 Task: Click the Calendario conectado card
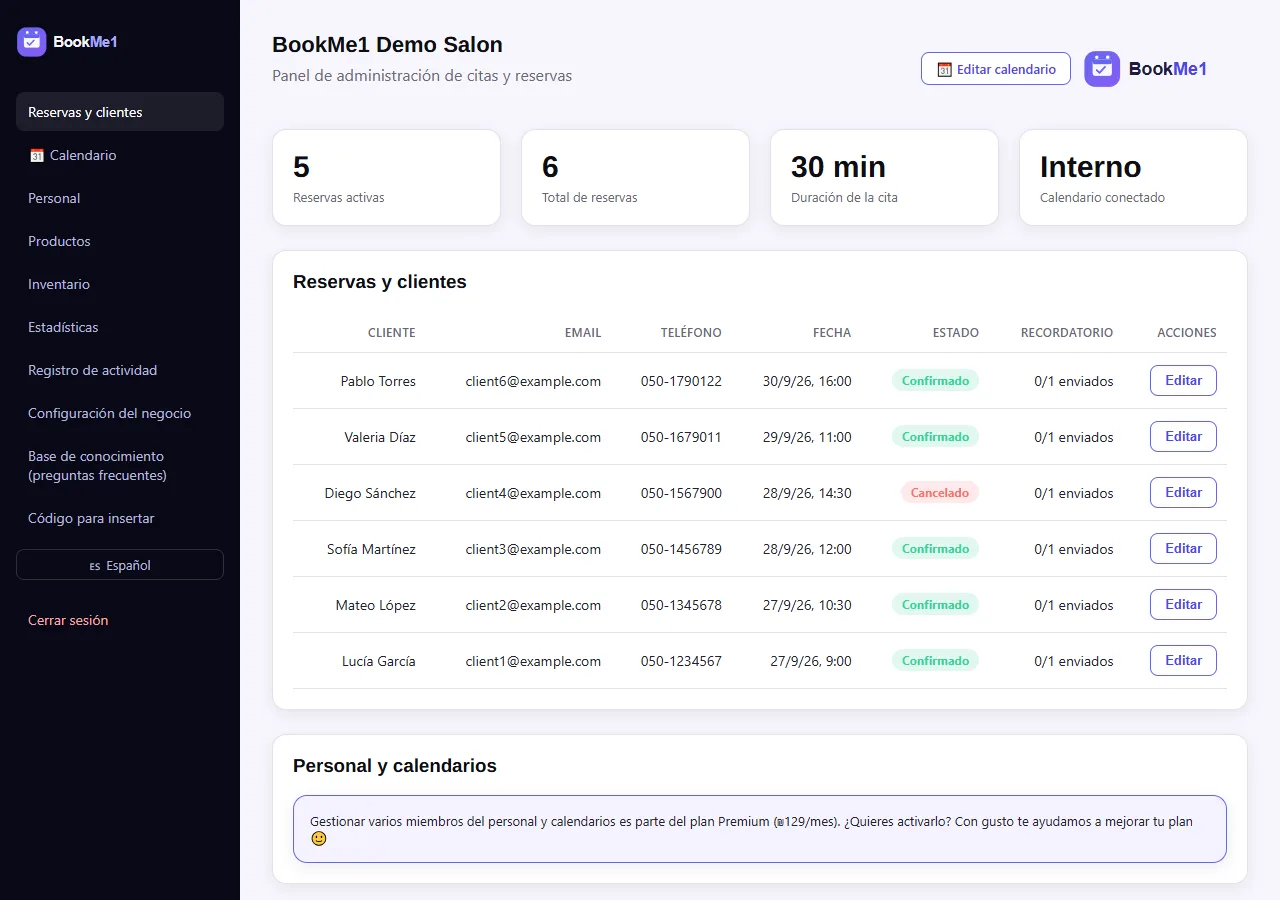[1133, 177]
